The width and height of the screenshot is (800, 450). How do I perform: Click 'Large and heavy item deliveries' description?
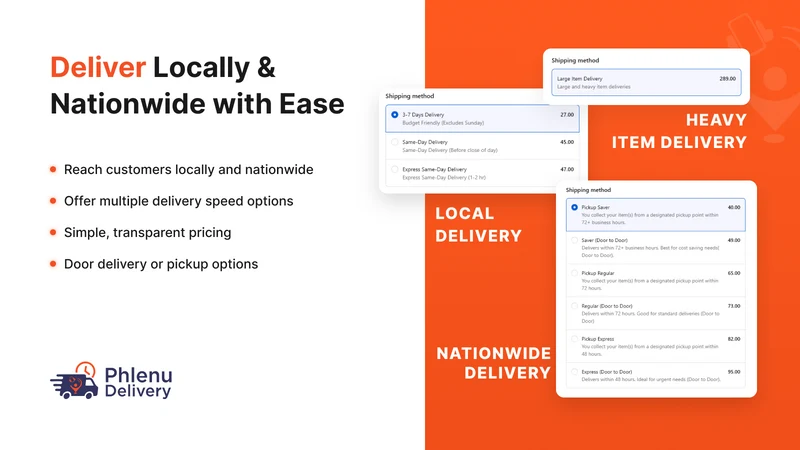pos(593,87)
